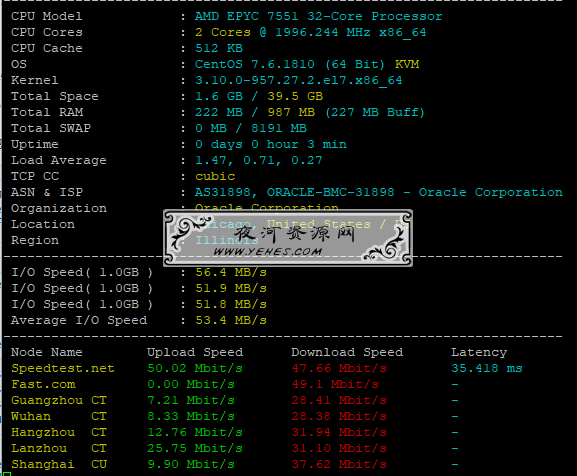This screenshot has width=577, height=476.
Task: Click the Latency column header
Action: click(x=479, y=352)
